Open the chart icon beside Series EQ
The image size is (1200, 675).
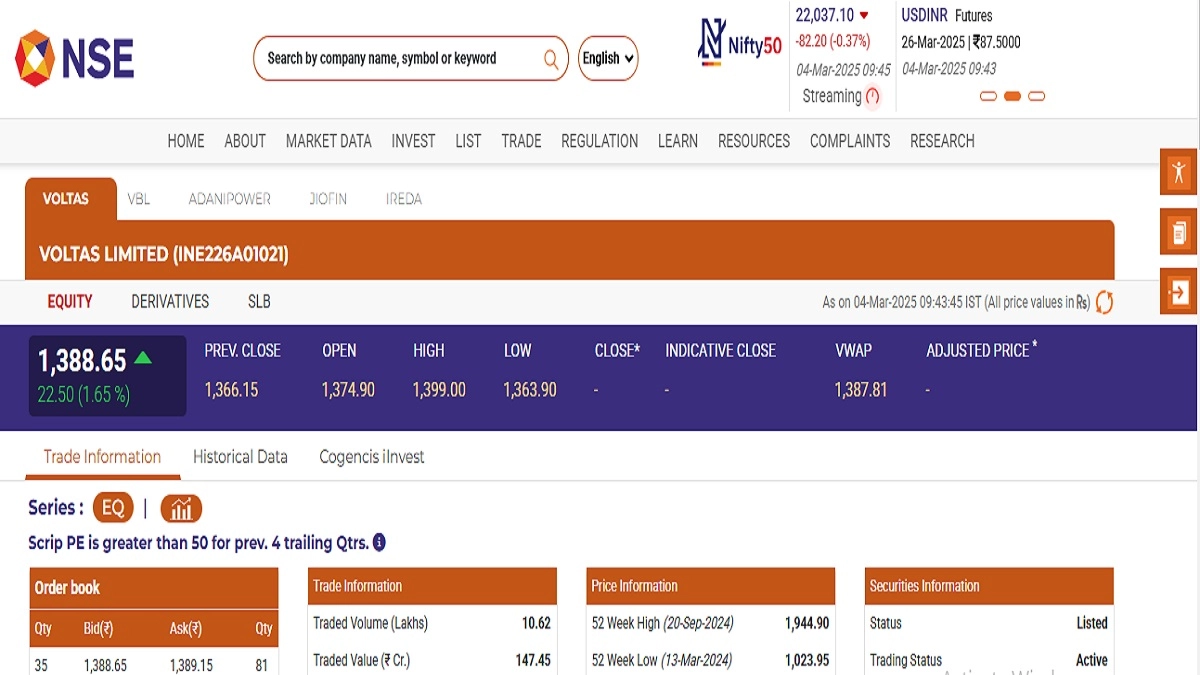coord(181,508)
